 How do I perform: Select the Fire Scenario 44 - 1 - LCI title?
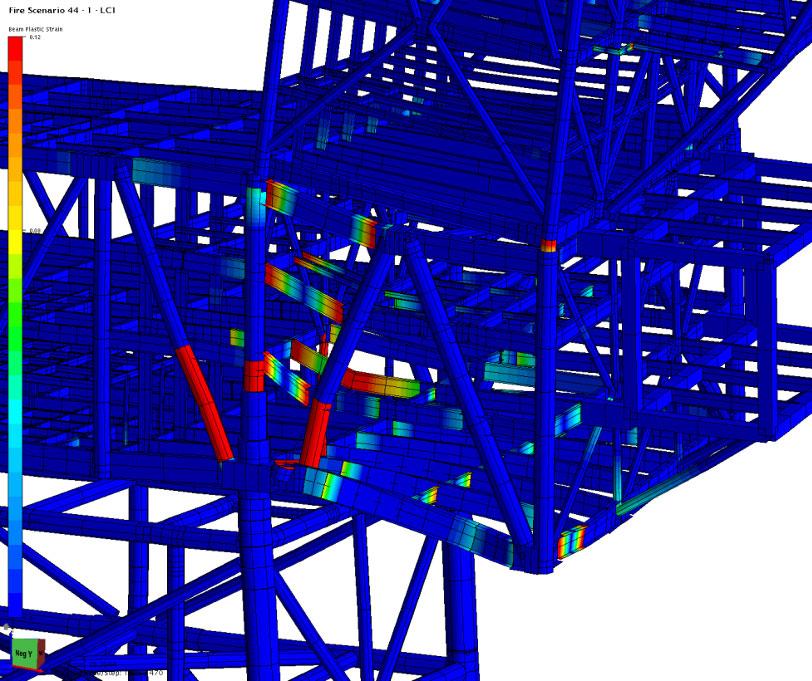[x=62, y=10]
